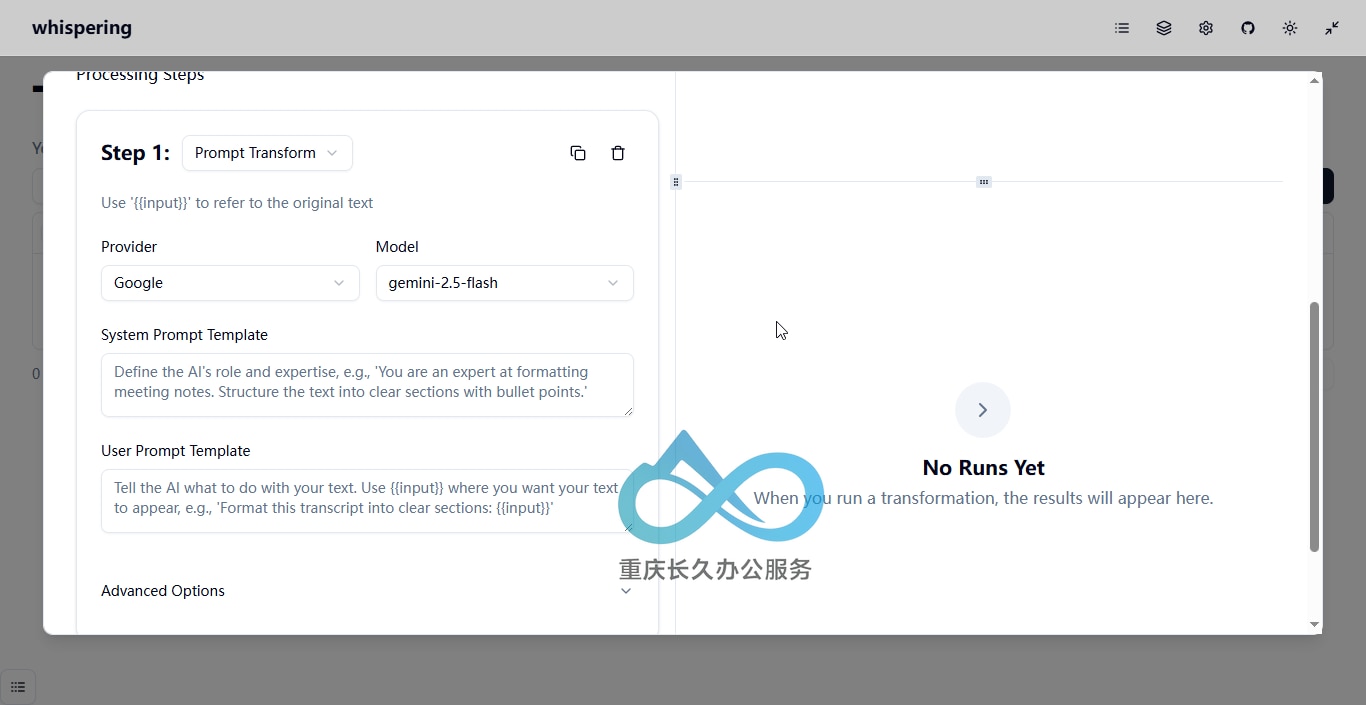This screenshot has height=705, width=1366.
Task: Click the grip handle between editor and results panels
Action: (676, 182)
